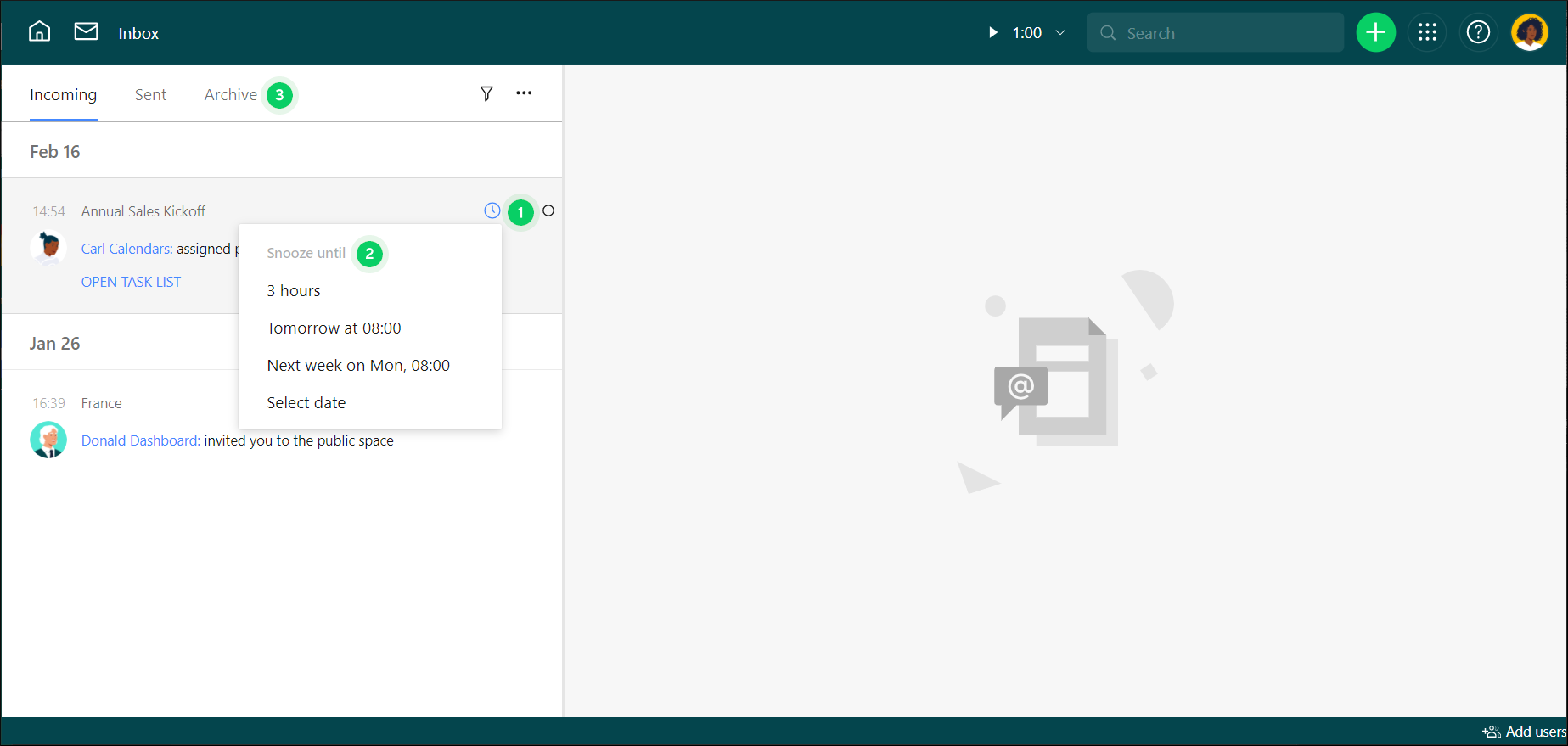Open the Inbox envelope icon
Viewport: 1568px width, 746px height.
click(86, 32)
